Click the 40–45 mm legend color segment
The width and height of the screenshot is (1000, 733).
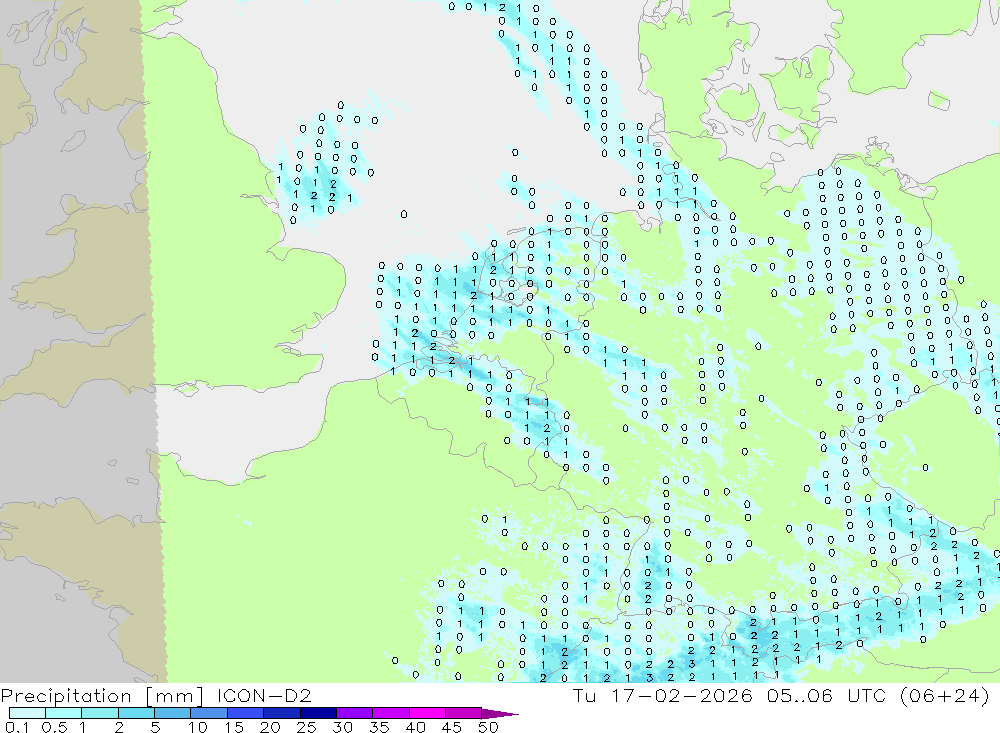[x=427, y=713]
